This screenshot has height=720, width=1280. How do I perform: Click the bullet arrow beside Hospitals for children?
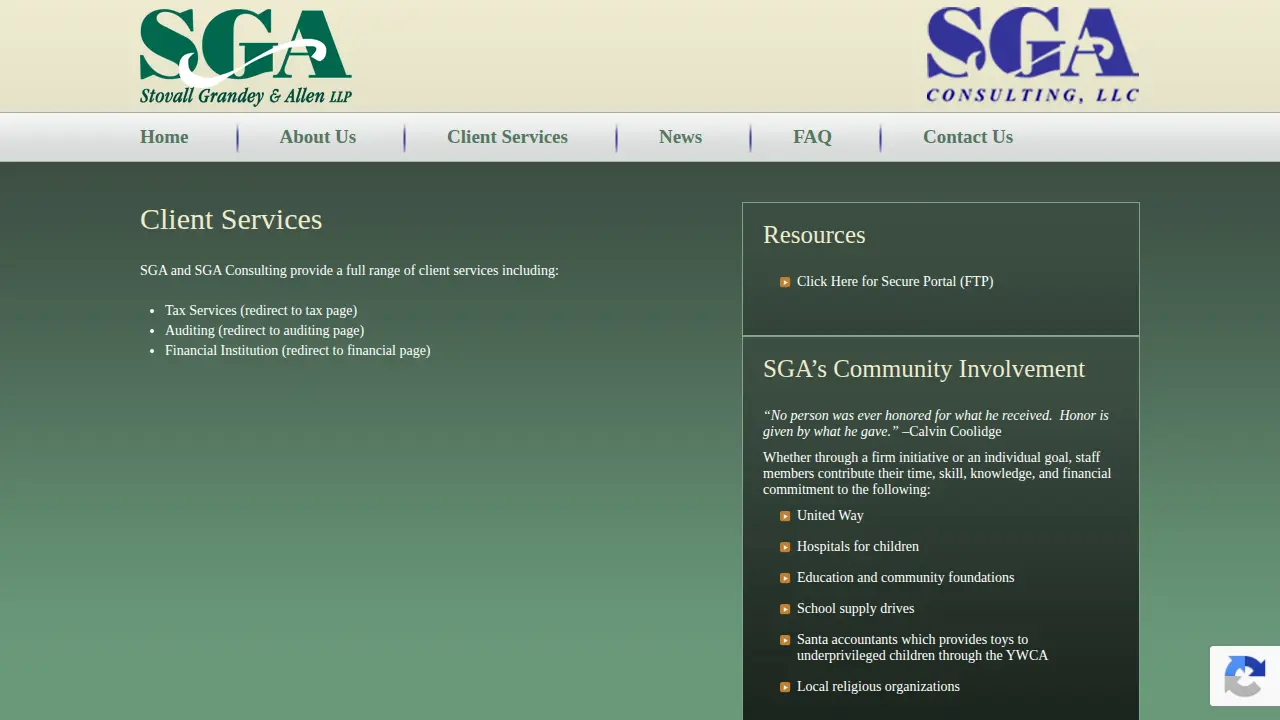click(785, 547)
